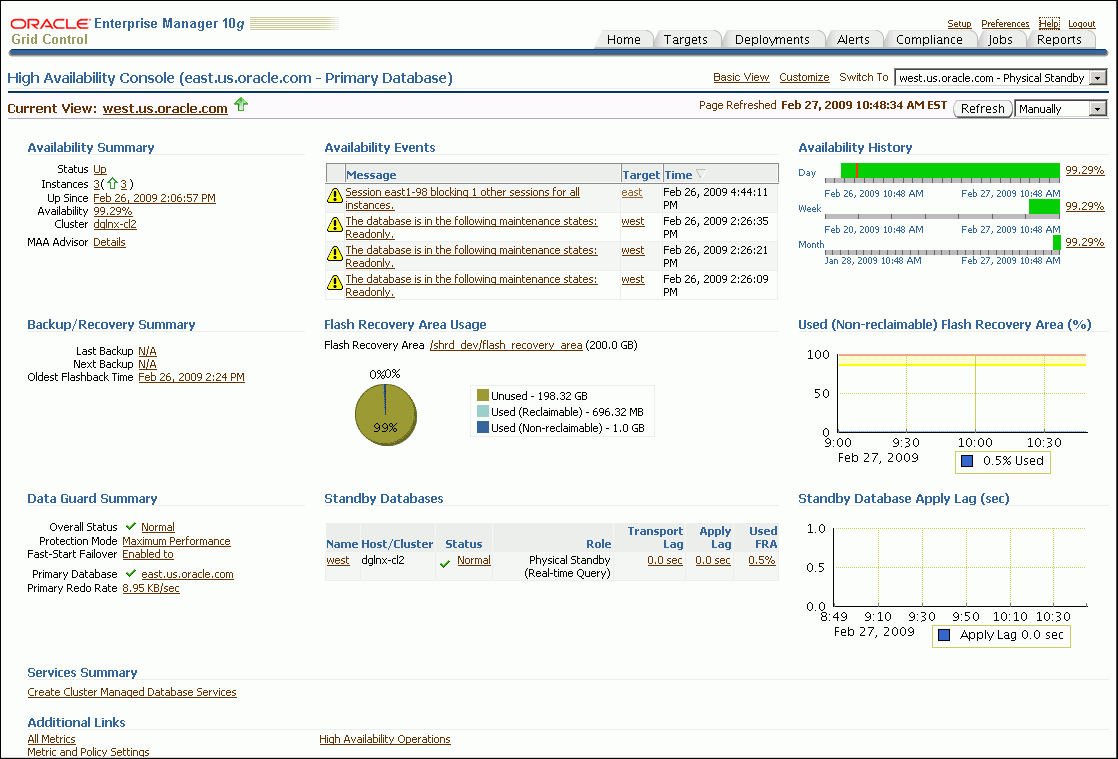
Task: Open the Reports tab
Action: tap(1059, 40)
